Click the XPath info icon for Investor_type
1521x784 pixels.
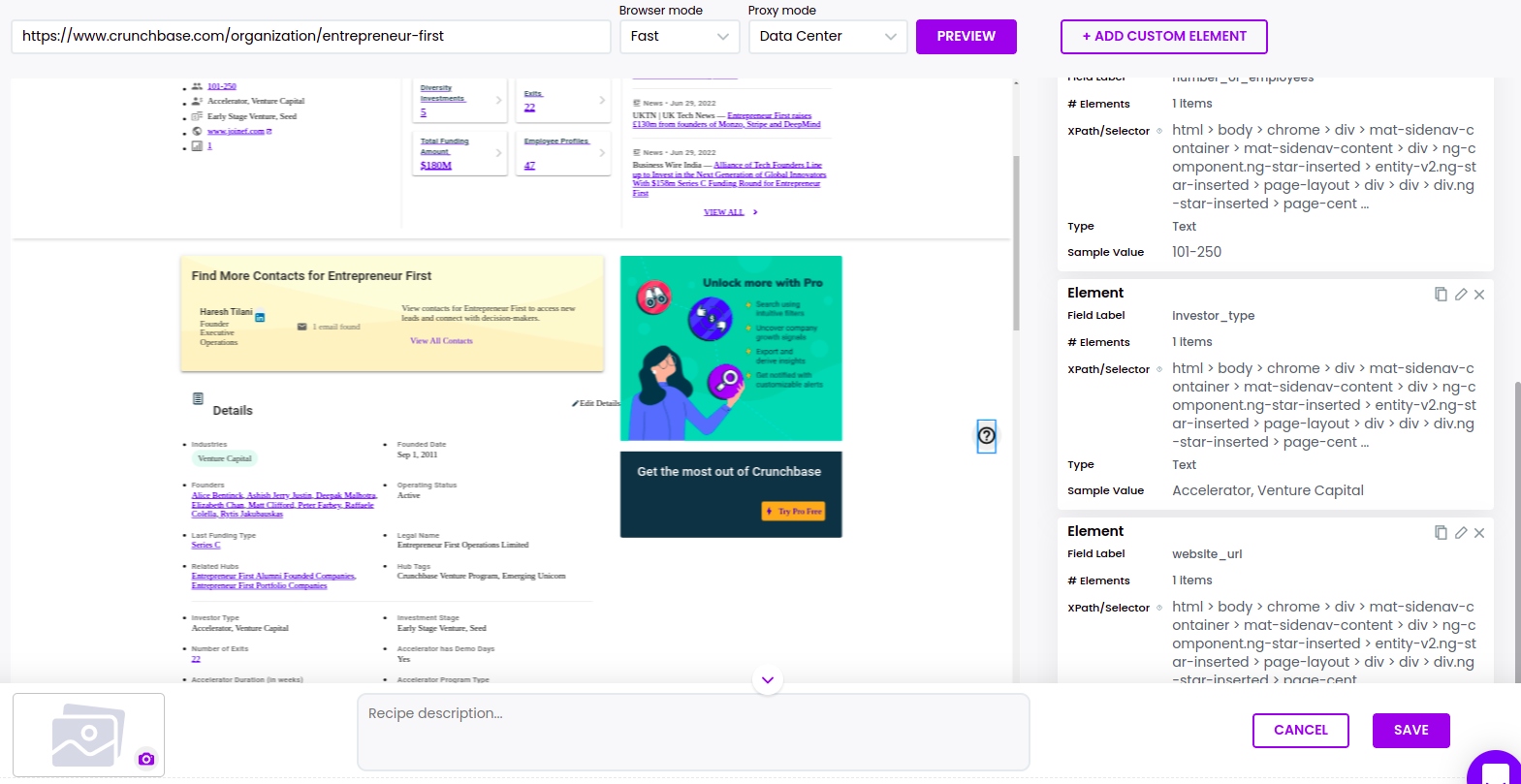click(1159, 370)
